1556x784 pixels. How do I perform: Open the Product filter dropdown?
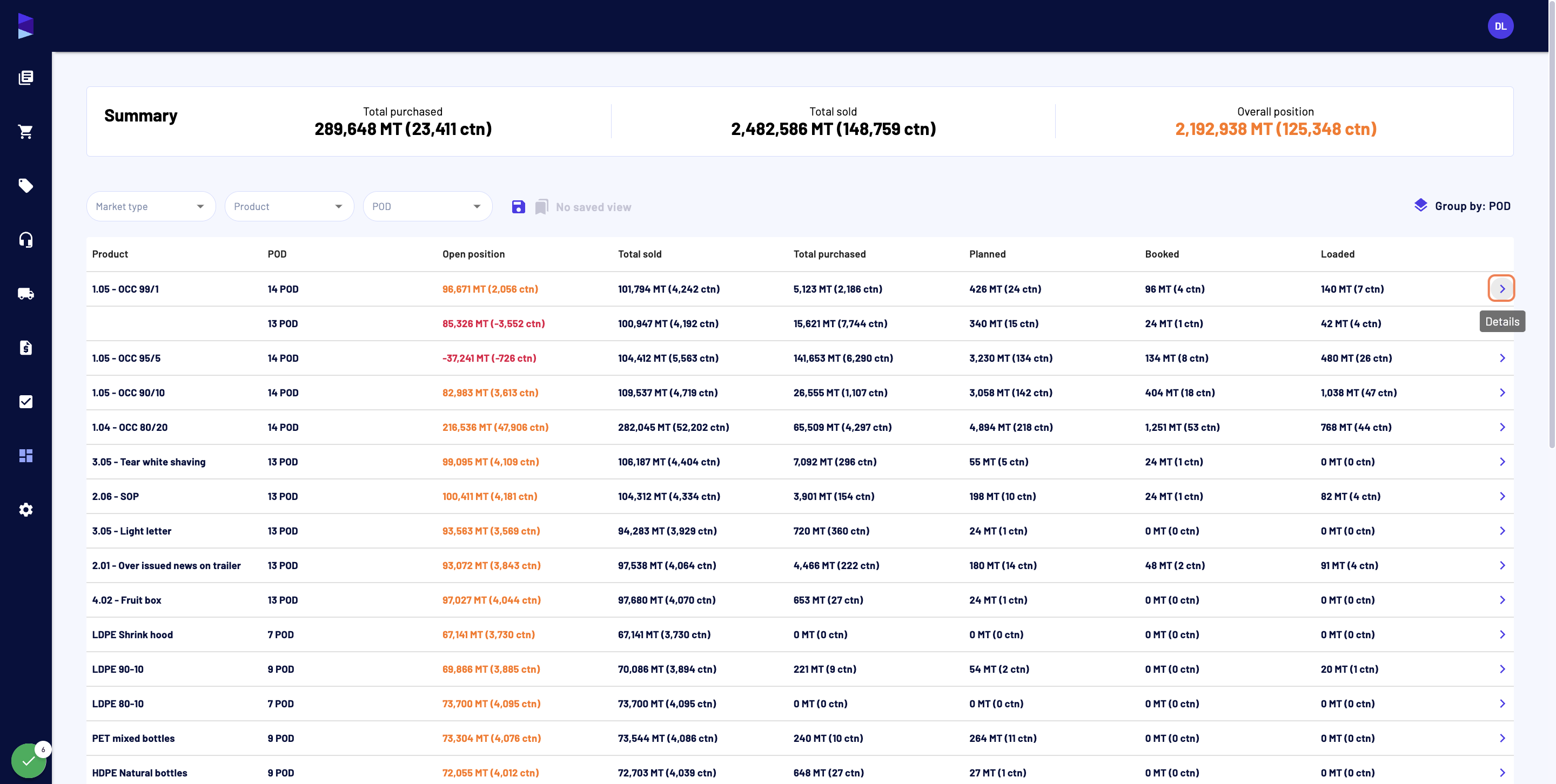290,206
